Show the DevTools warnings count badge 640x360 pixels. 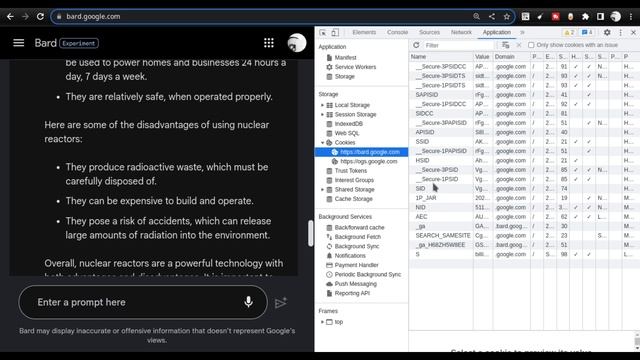click(x=569, y=32)
